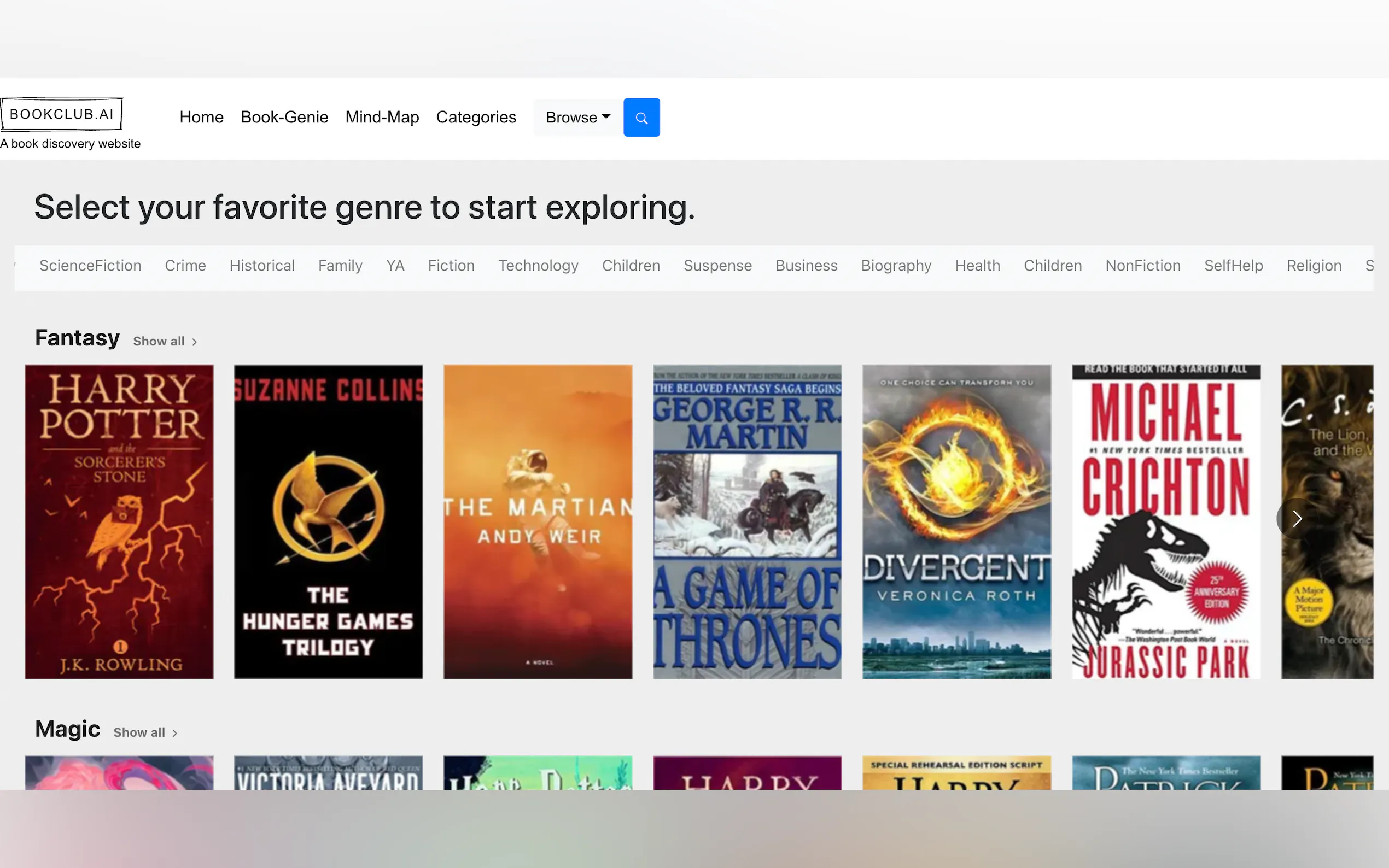
Task: Click the BOOKCLUB.AI logo
Action: coord(61,114)
